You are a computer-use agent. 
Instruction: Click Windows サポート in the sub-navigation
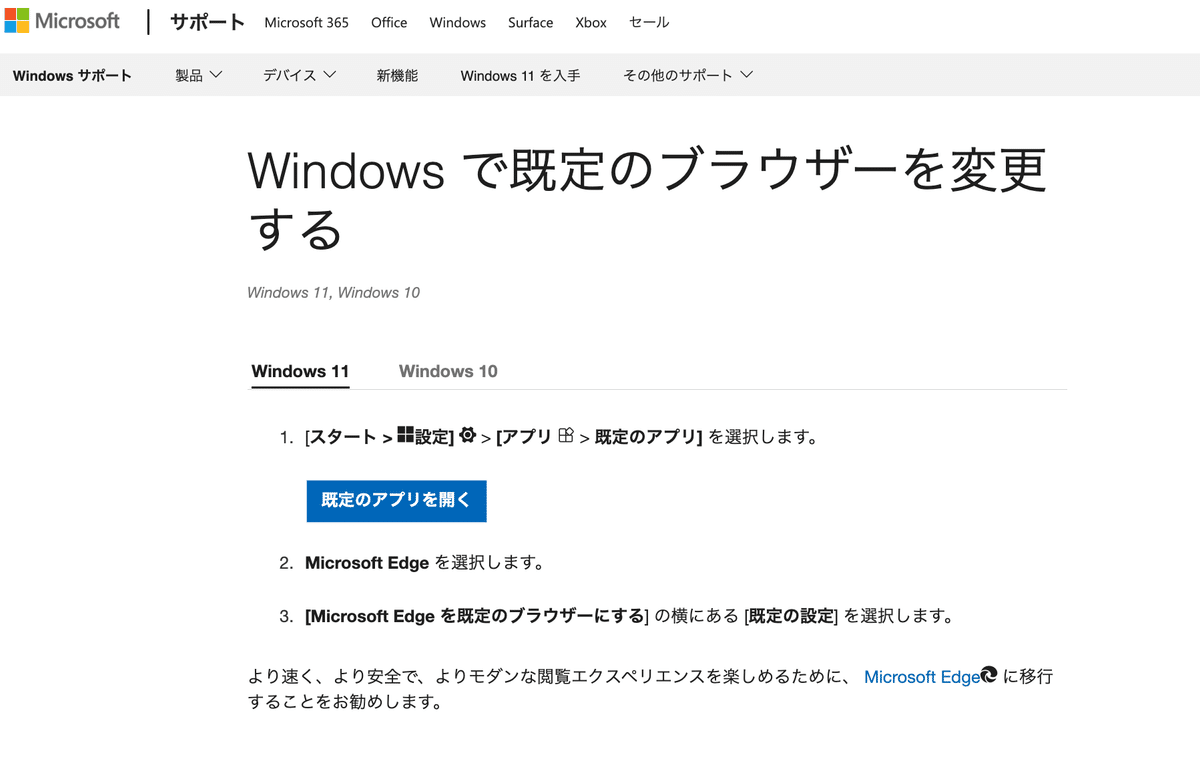click(72, 75)
